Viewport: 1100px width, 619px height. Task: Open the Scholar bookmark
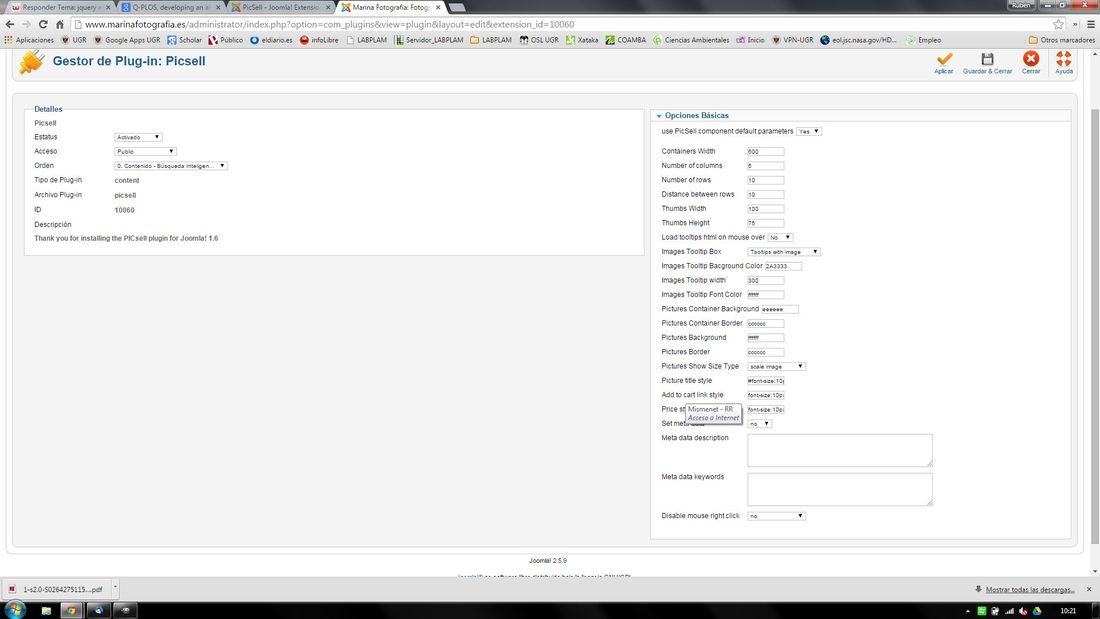184,40
